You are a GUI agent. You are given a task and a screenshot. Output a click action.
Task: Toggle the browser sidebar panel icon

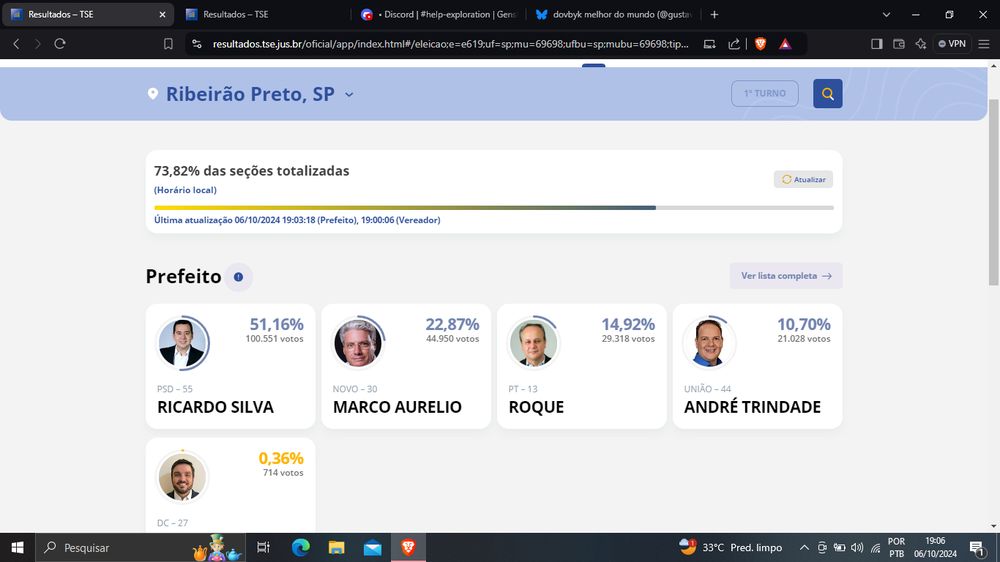coord(877,44)
